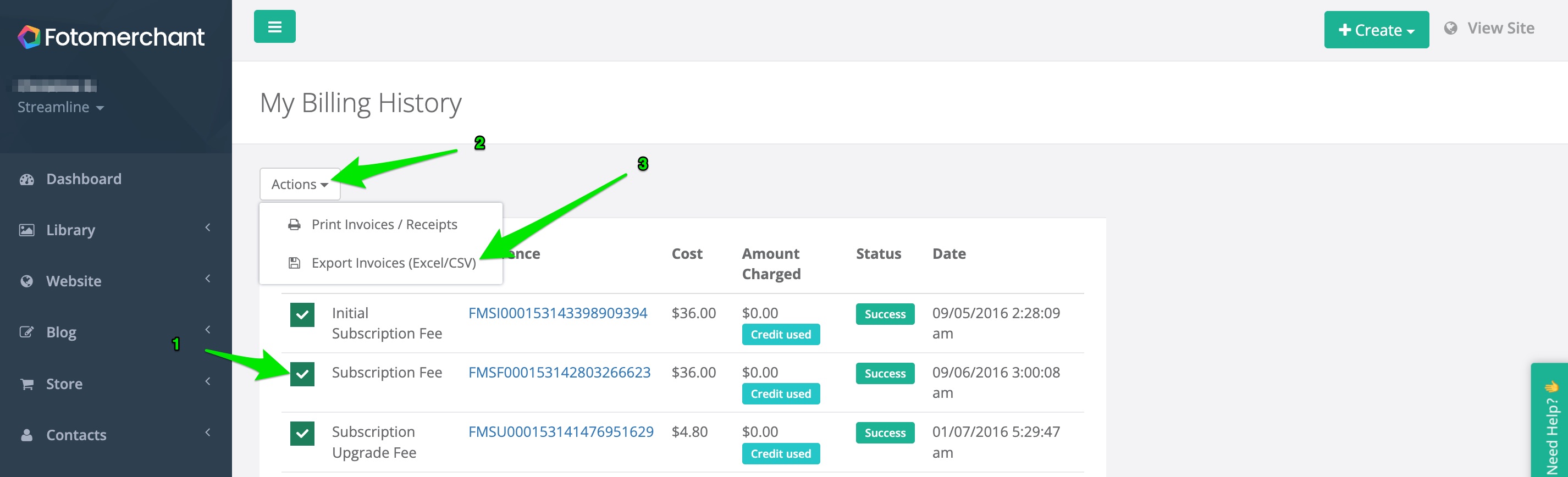Click the Store cart icon
This screenshot has width=1568, height=477.
pyautogui.click(x=27, y=384)
